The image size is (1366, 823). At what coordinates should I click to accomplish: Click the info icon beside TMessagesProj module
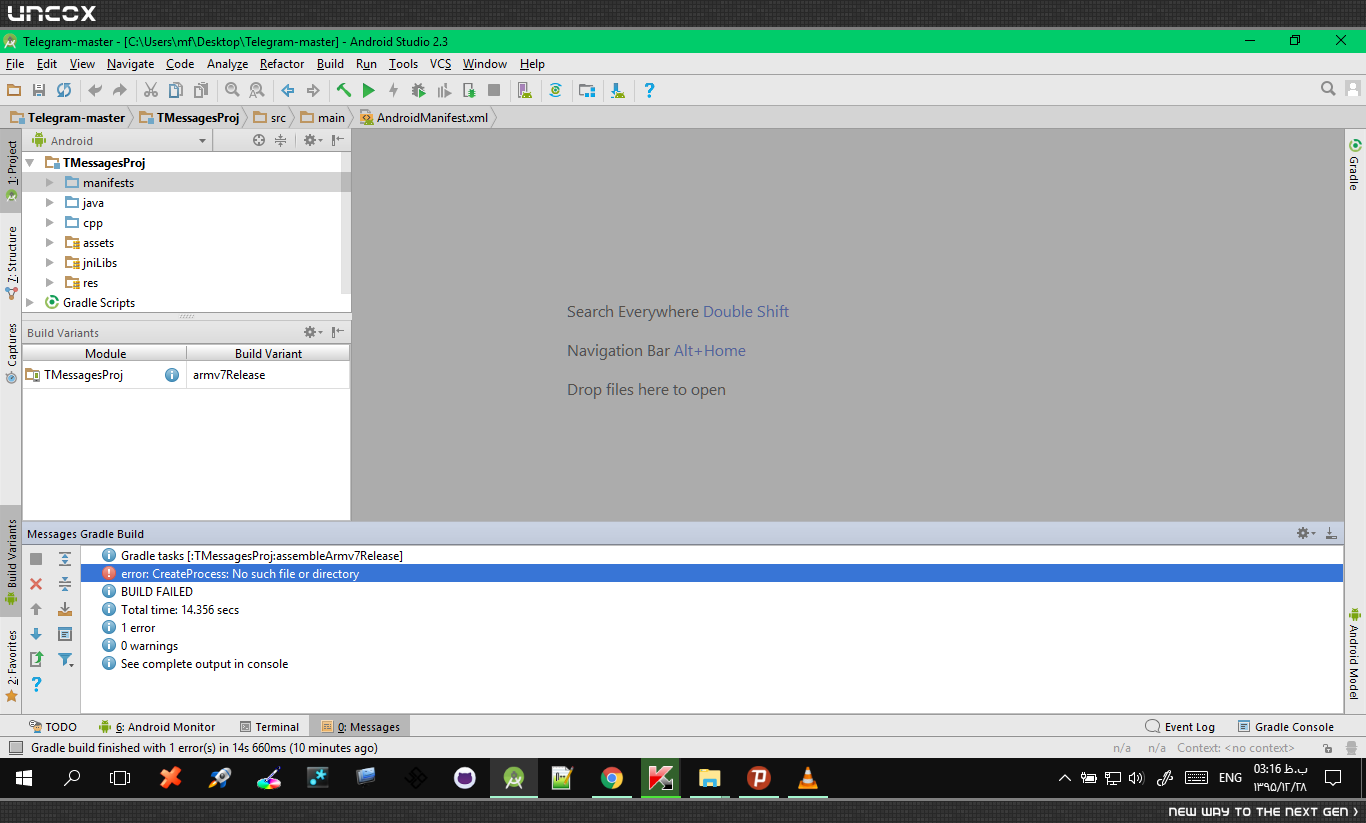point(172,375)
